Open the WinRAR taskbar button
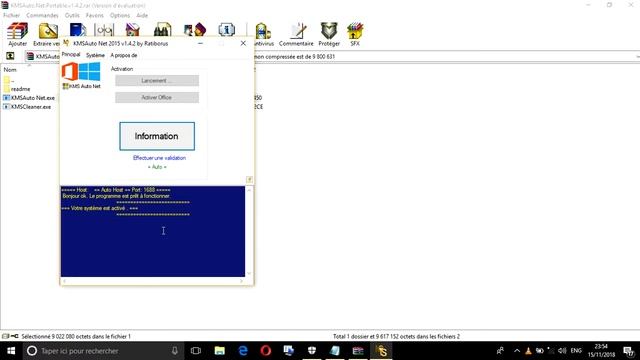Image resolution: width=640 pixels, height=360 pixels. (358, 351)
